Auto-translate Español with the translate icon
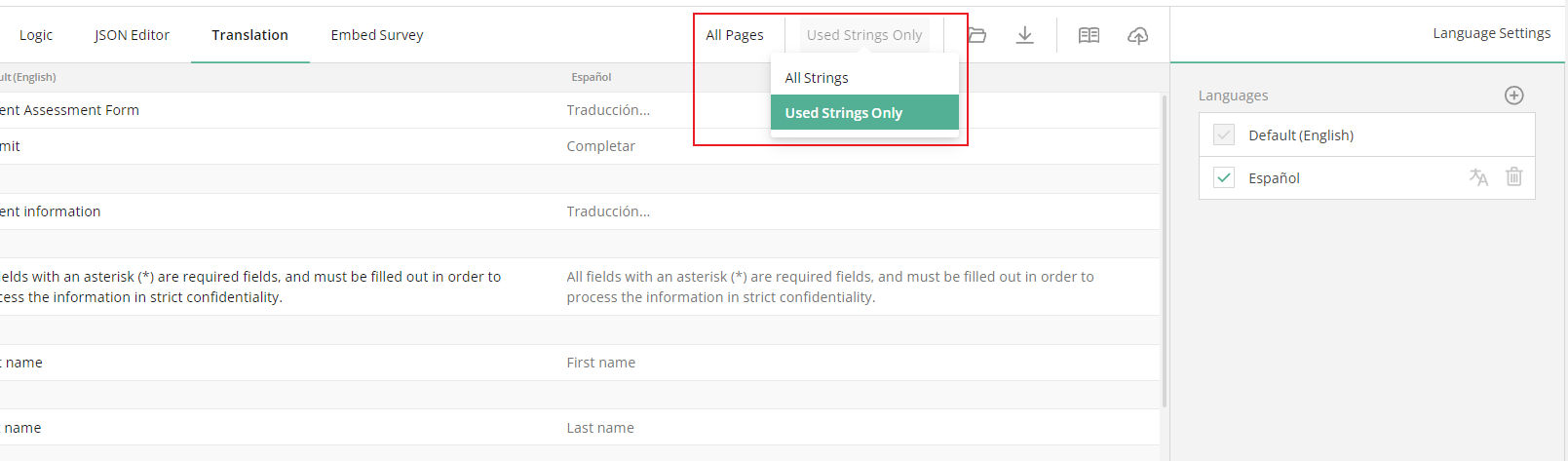This screenshot has width=1568, height=461. pyautogui.click(x=1478, y=177)
